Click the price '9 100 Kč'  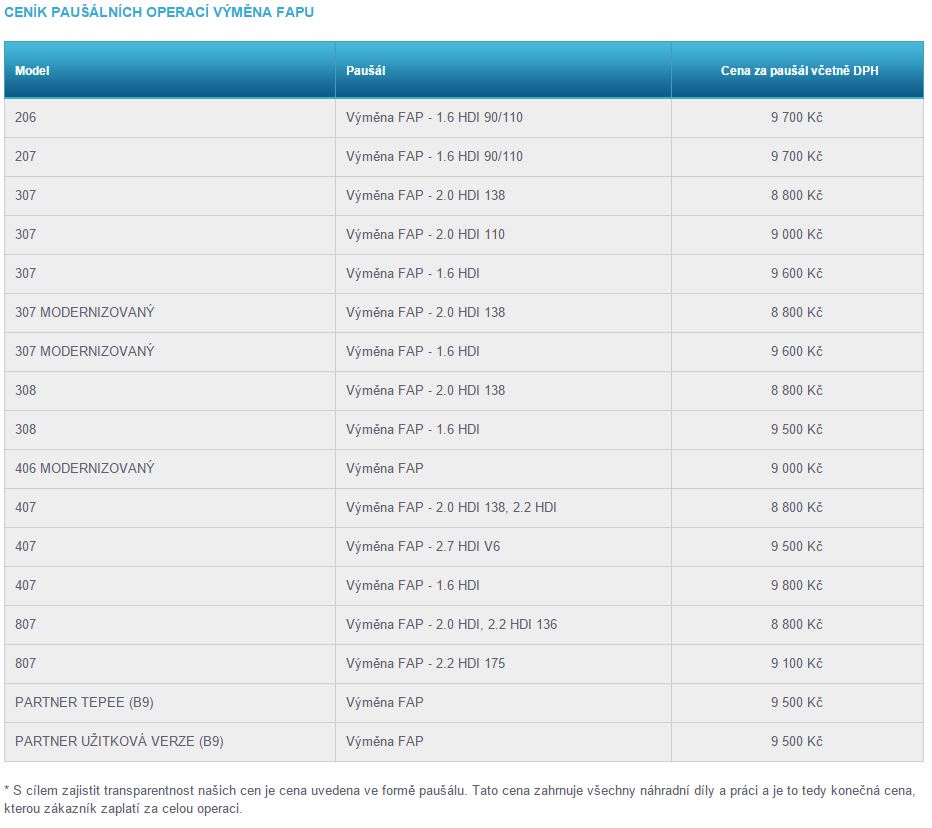[x=796, y=663]
